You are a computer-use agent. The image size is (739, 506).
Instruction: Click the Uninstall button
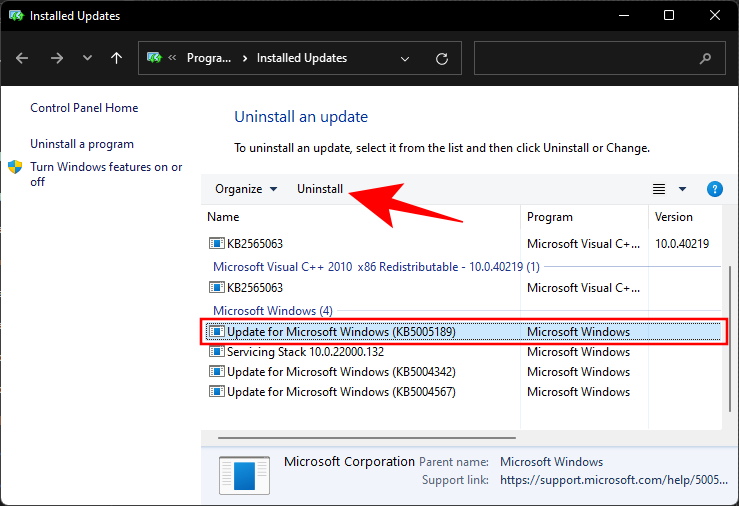pos(320,189)
